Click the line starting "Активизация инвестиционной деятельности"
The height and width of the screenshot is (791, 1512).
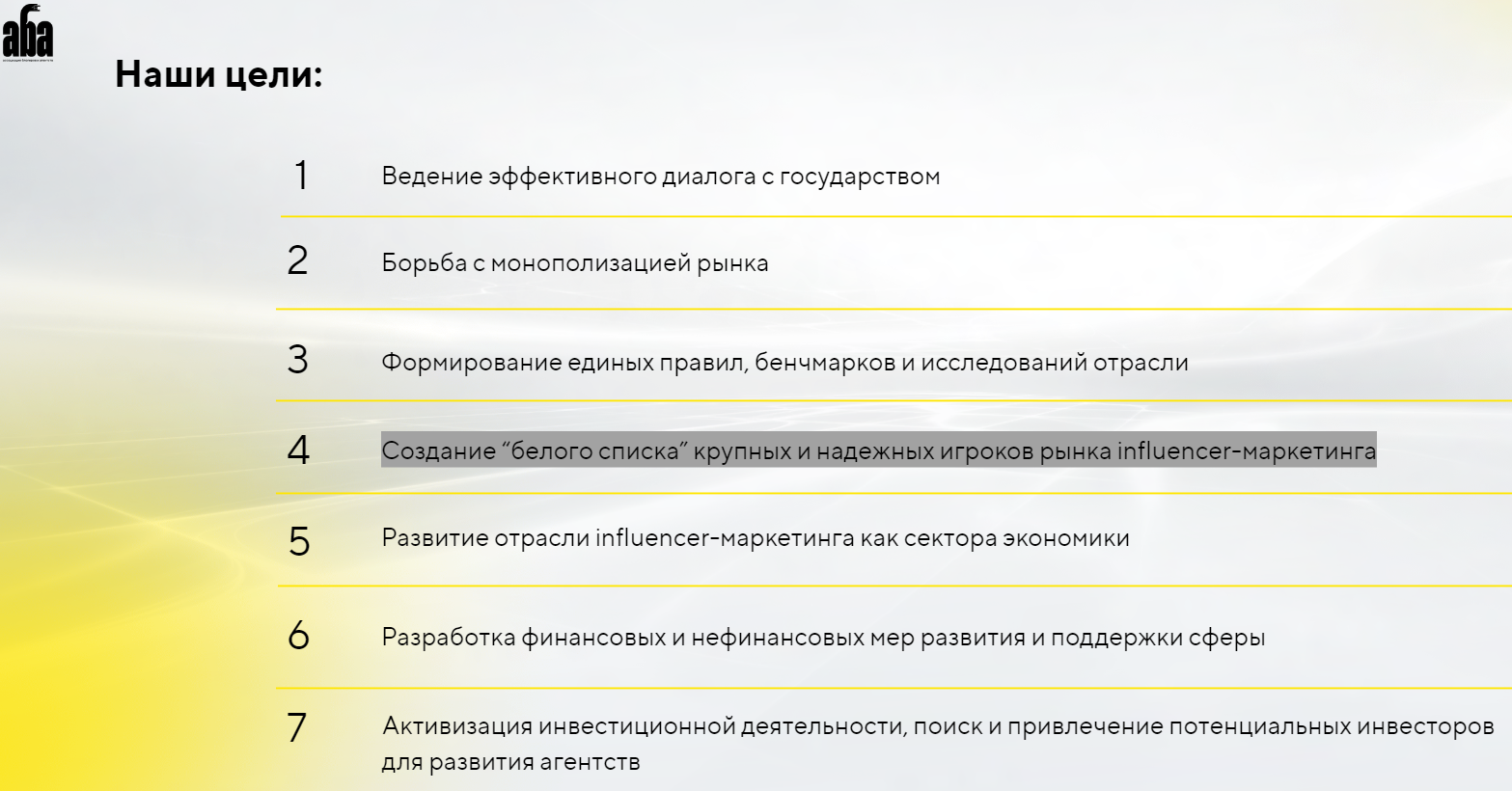pyautogui.click(x=938, y=726)
